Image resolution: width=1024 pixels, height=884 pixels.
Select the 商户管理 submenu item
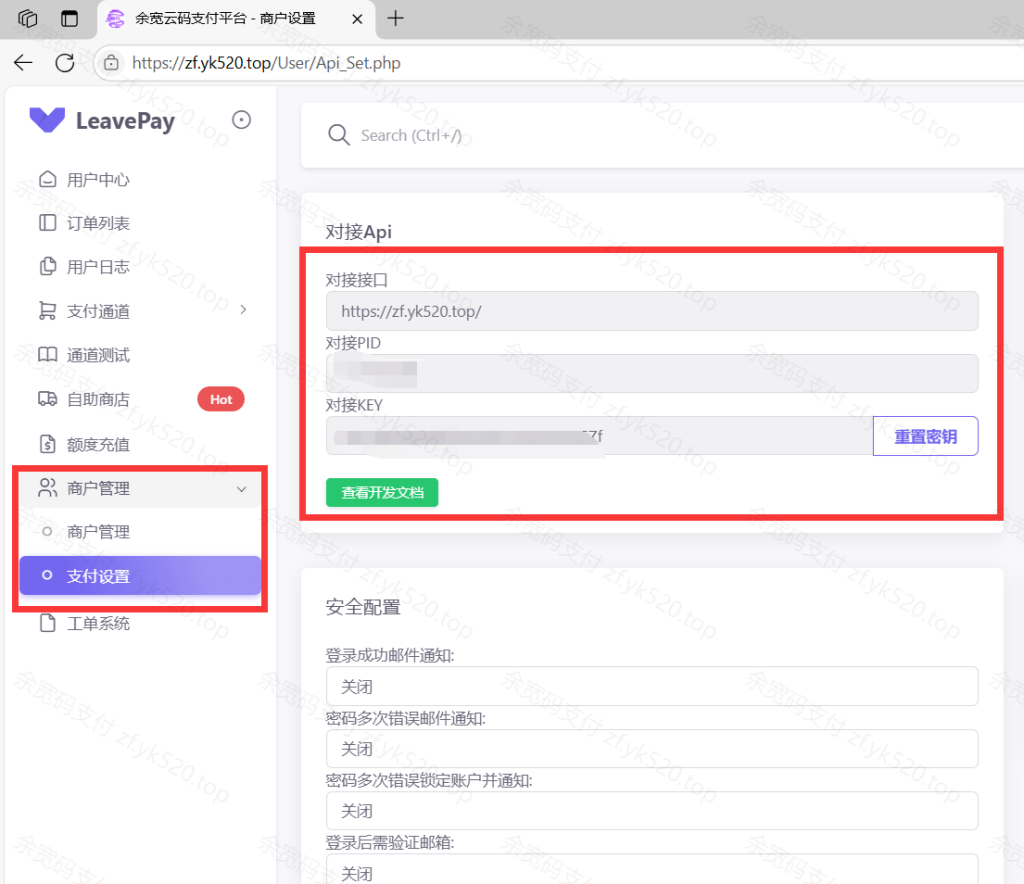click(x=98, y=532)
